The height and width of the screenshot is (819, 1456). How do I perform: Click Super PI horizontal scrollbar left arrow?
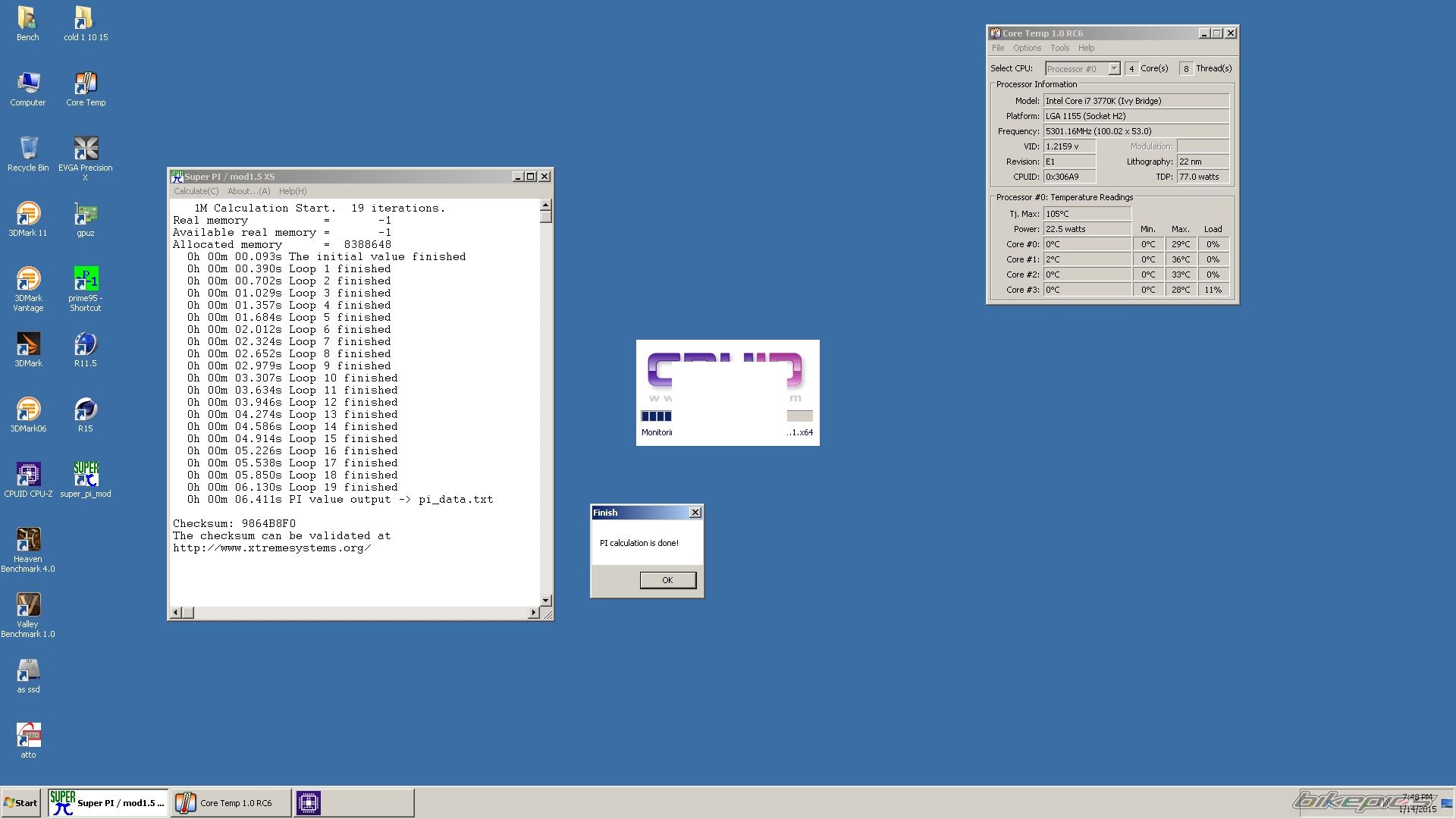tap(176, 612)
